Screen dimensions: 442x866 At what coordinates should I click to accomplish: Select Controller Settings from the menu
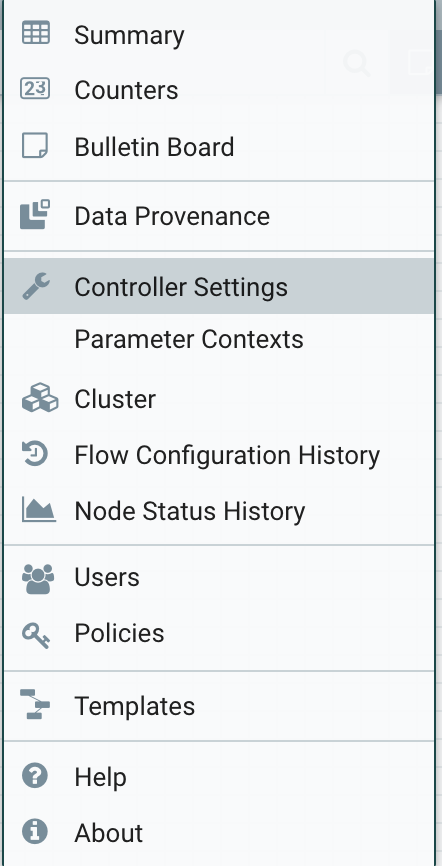219,286
